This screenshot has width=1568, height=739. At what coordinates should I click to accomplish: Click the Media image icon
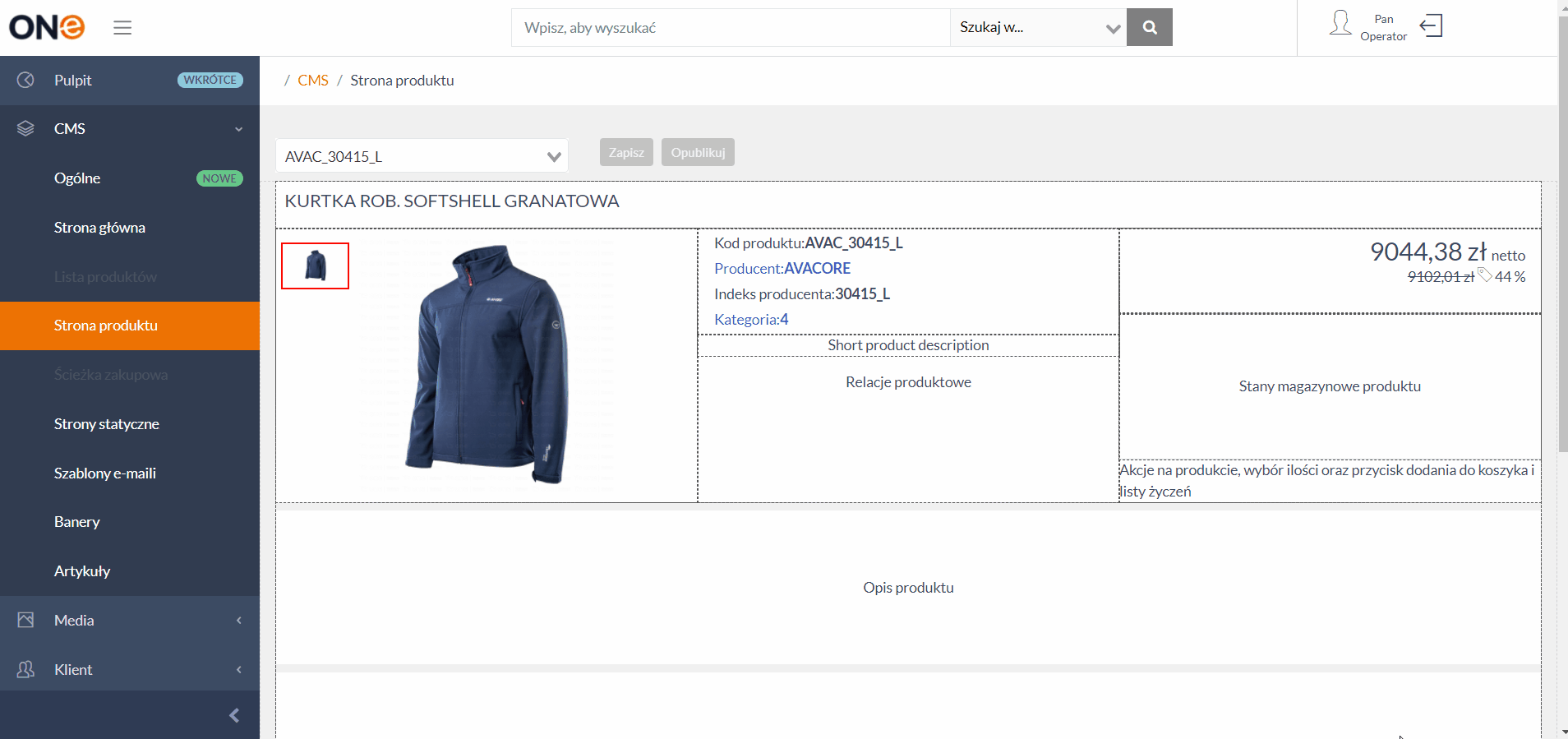pos(25,620)
